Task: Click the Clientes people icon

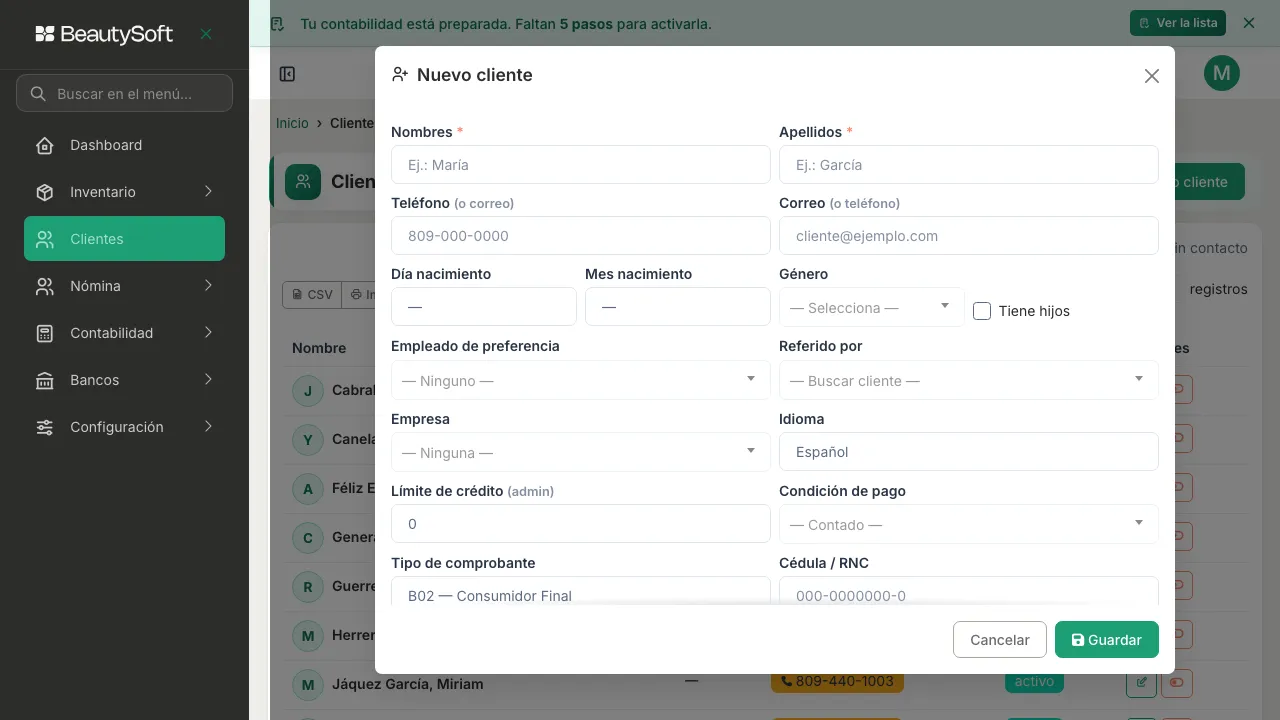Action: click(x=45, y=239)
